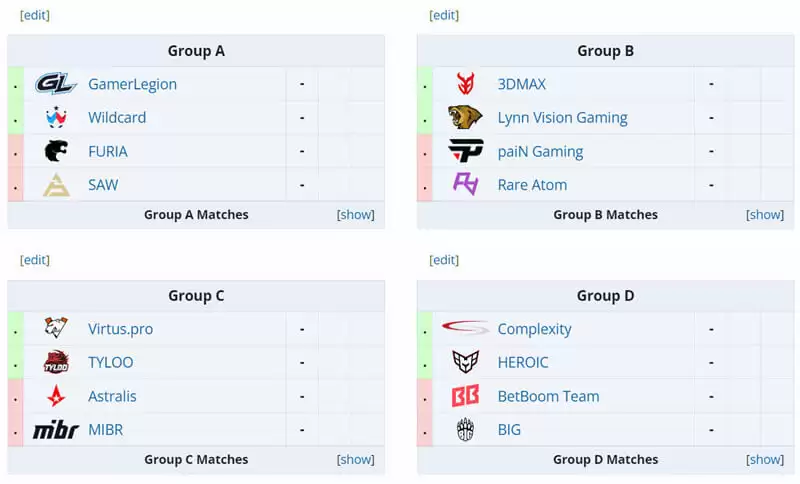Image resolution: width=800 pixels, height=484 pixels.
Task: Open the Complexity team page link
Action: coord(534,329)
